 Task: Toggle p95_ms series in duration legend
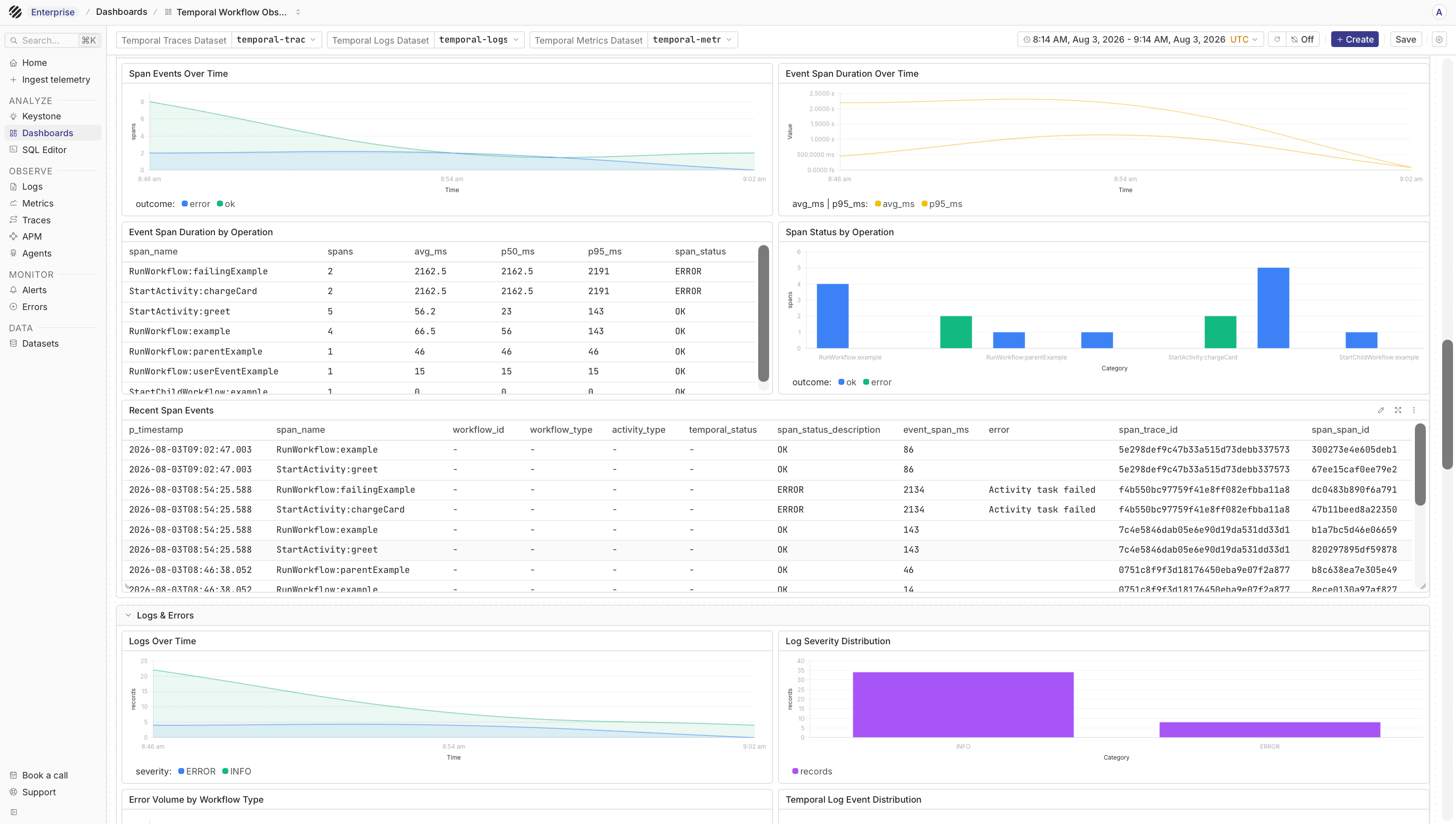pyautogui.click(x=941, y=205)
